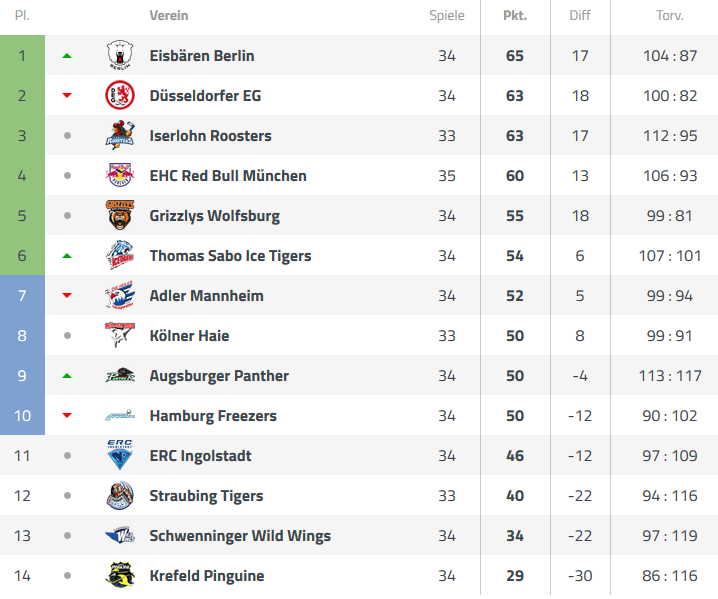The image size is (718, 599).
Task: Click the green up arrow next to Eisbären Berlin
Action: click(67, 56)
